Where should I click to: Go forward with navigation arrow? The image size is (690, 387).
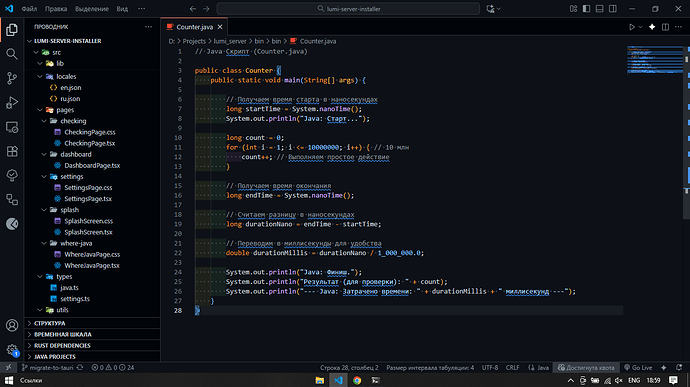pyautogui.click(x=206, y=8)
